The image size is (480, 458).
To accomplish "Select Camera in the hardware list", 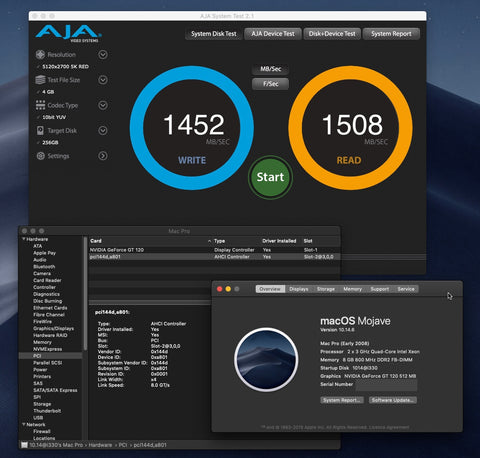I will (42, 273).
